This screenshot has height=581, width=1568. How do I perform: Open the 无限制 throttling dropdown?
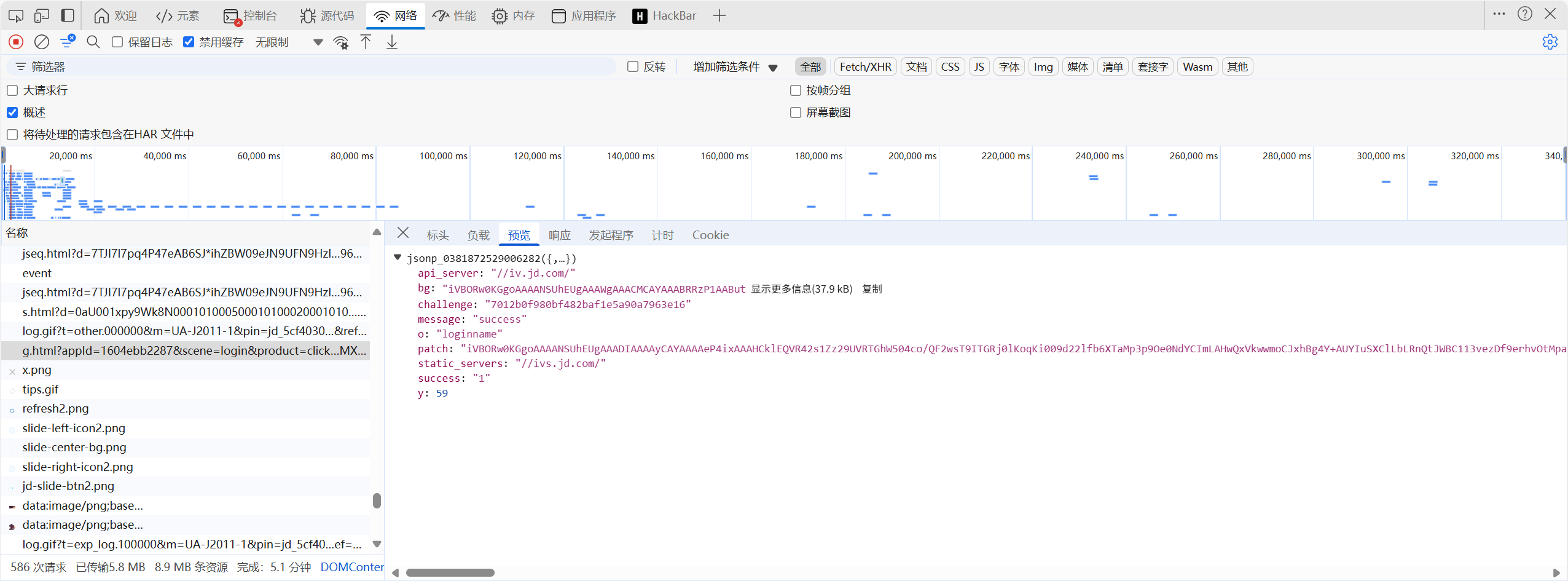(289, 42)
